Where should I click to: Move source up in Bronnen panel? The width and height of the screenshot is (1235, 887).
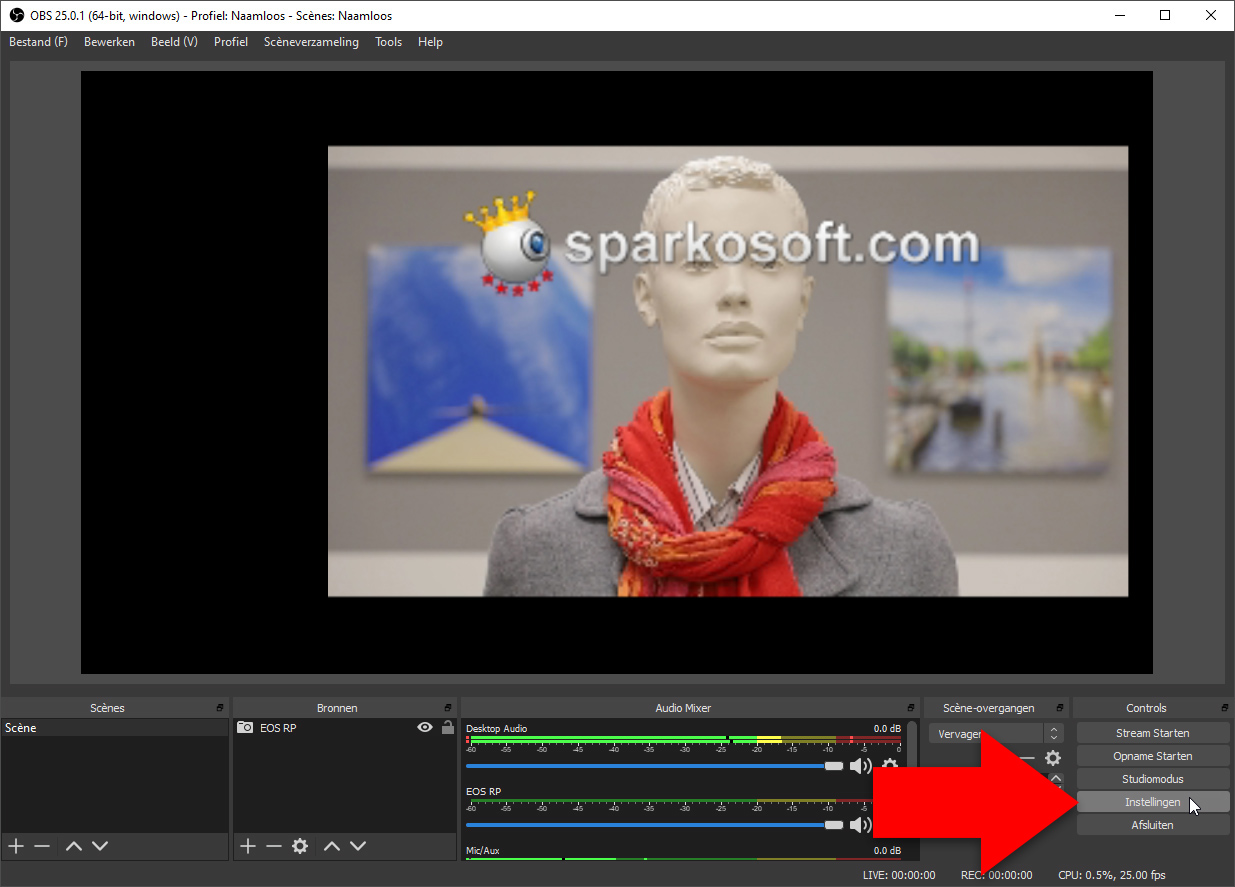(332, 846)
